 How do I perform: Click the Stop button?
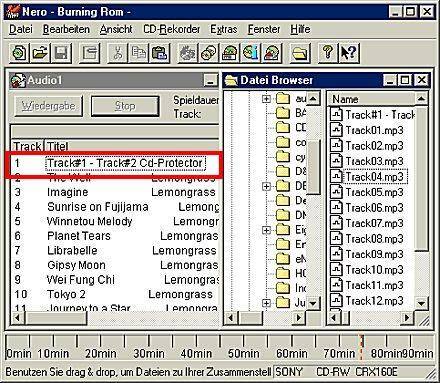click(x=125, y=106)
